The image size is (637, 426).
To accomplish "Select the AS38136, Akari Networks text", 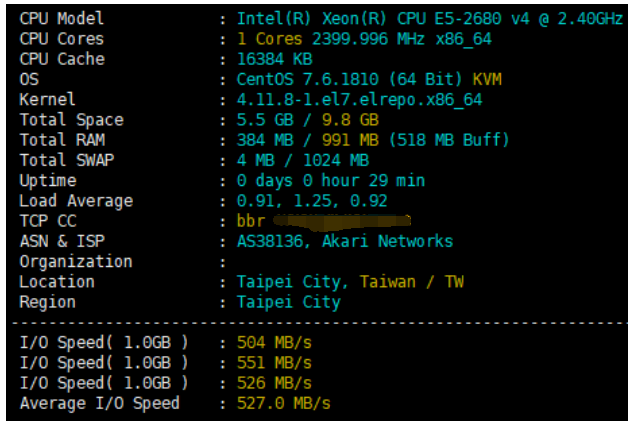I will (345, 242).
